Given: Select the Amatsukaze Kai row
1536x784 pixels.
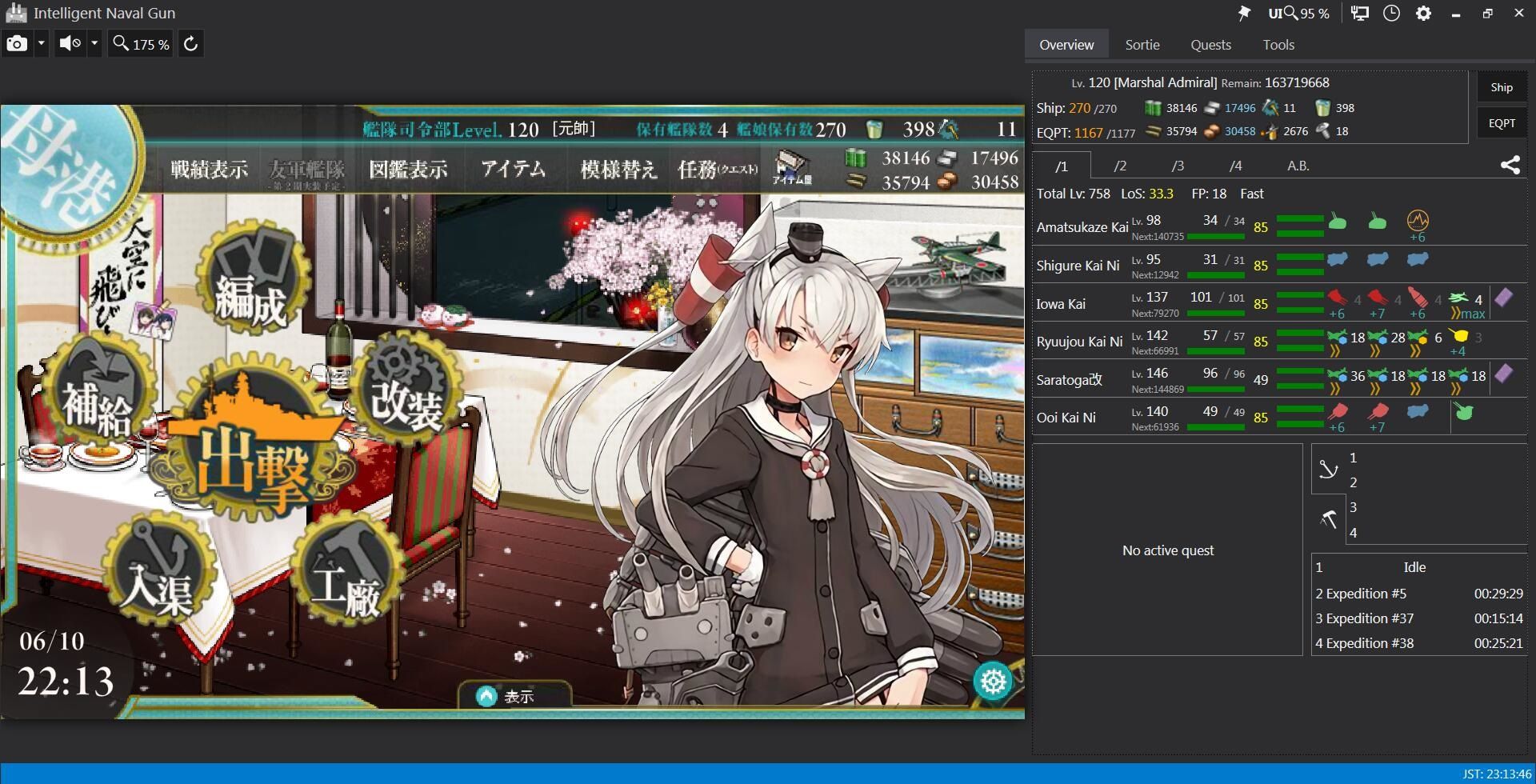Looking at the screenshot, I should (x=1279, y=226).
